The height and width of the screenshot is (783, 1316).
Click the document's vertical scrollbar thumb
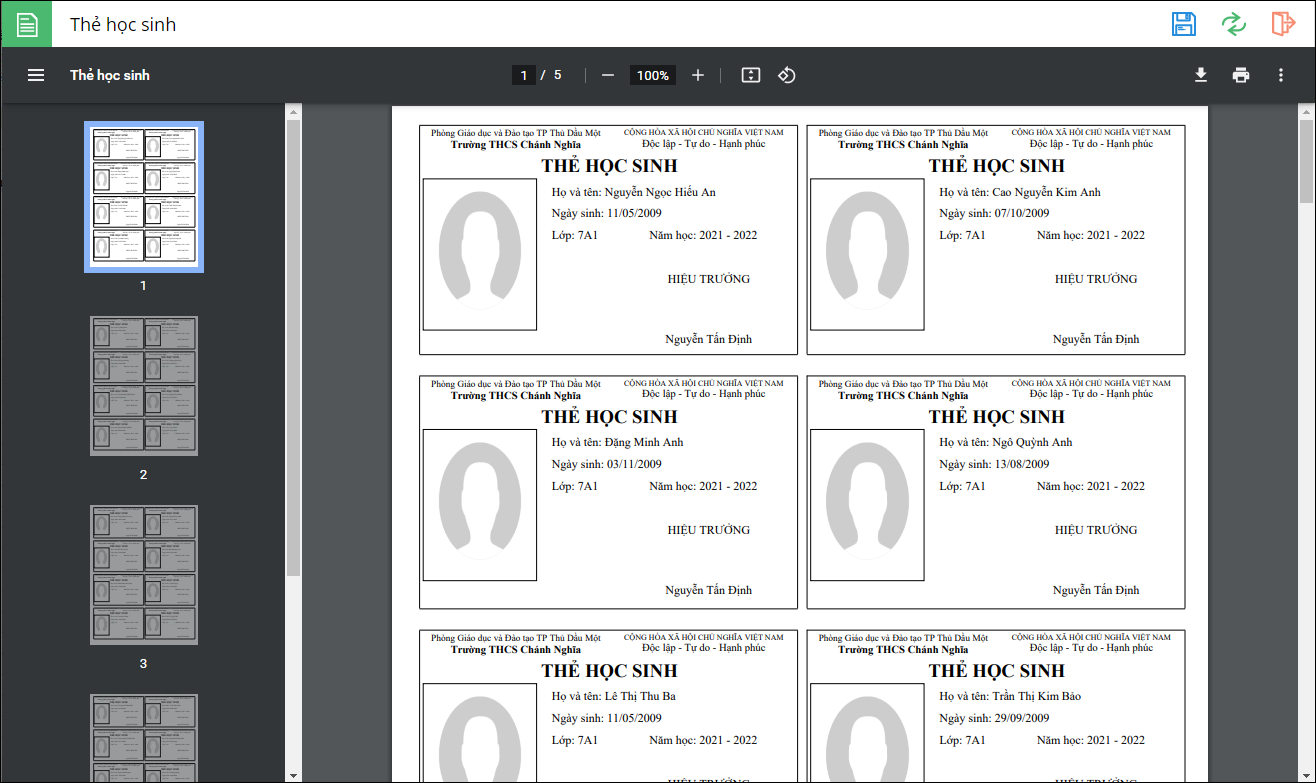coord(1306,160)
